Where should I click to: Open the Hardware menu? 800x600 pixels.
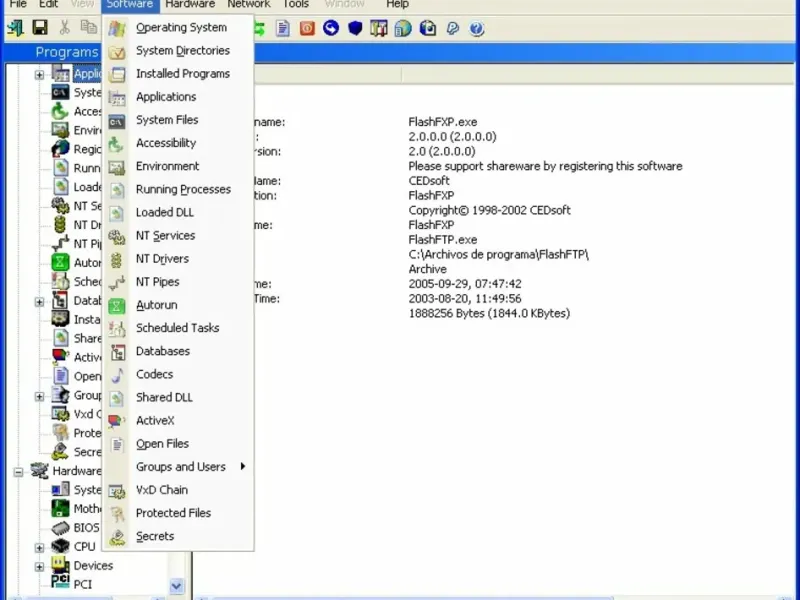(x=190, y=5)
